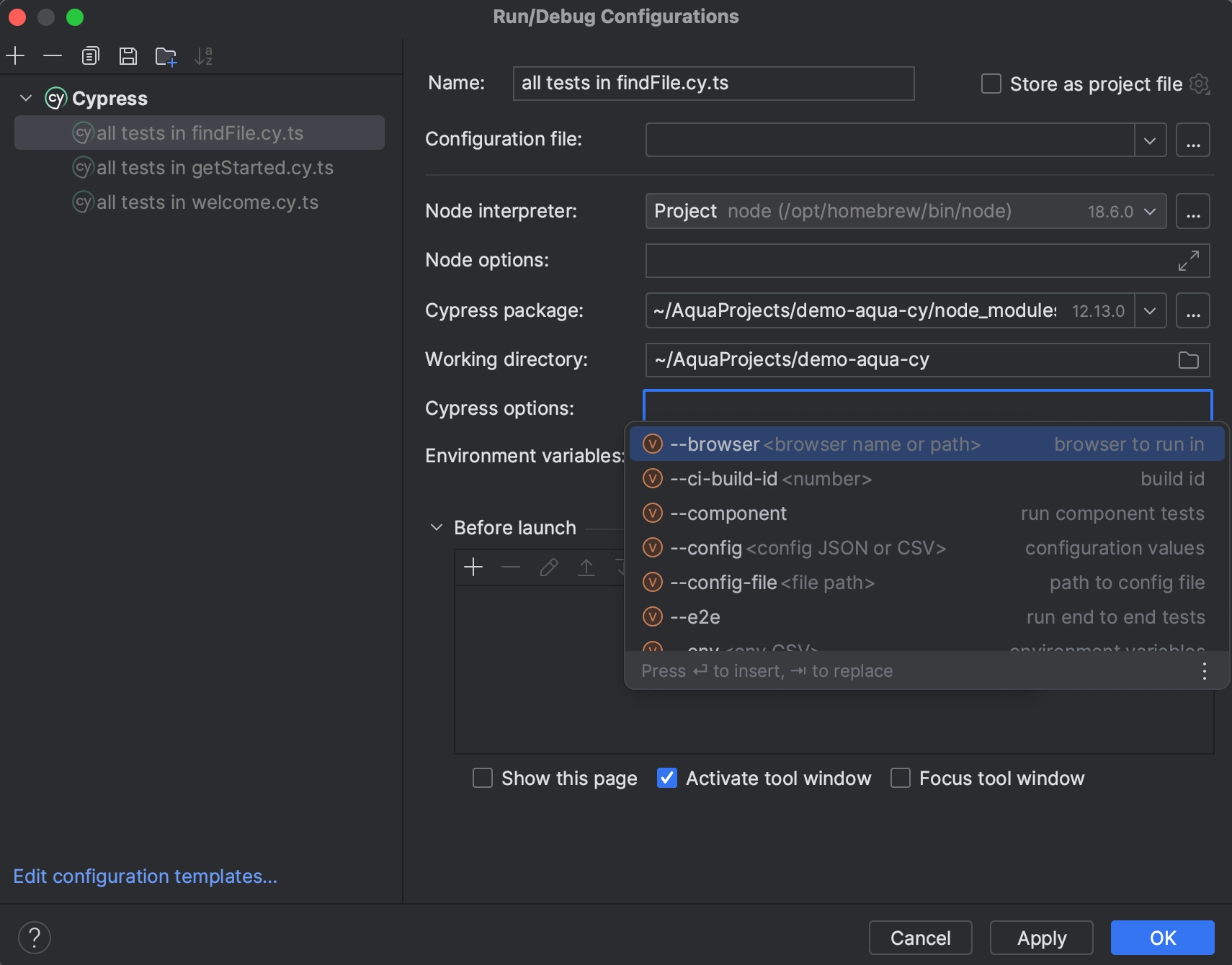Viewport: 1232px width, 965px height.
Task: Apply the configuration changes
Action: pyautogui.click(x=1042, y=938)
